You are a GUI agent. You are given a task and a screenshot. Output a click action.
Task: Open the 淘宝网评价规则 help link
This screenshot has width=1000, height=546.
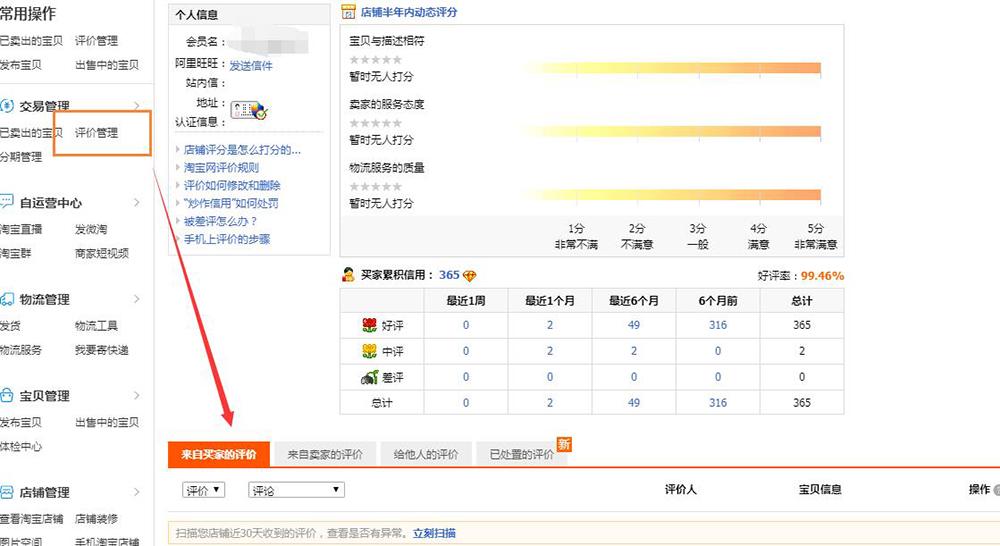[x=221, y=168]
